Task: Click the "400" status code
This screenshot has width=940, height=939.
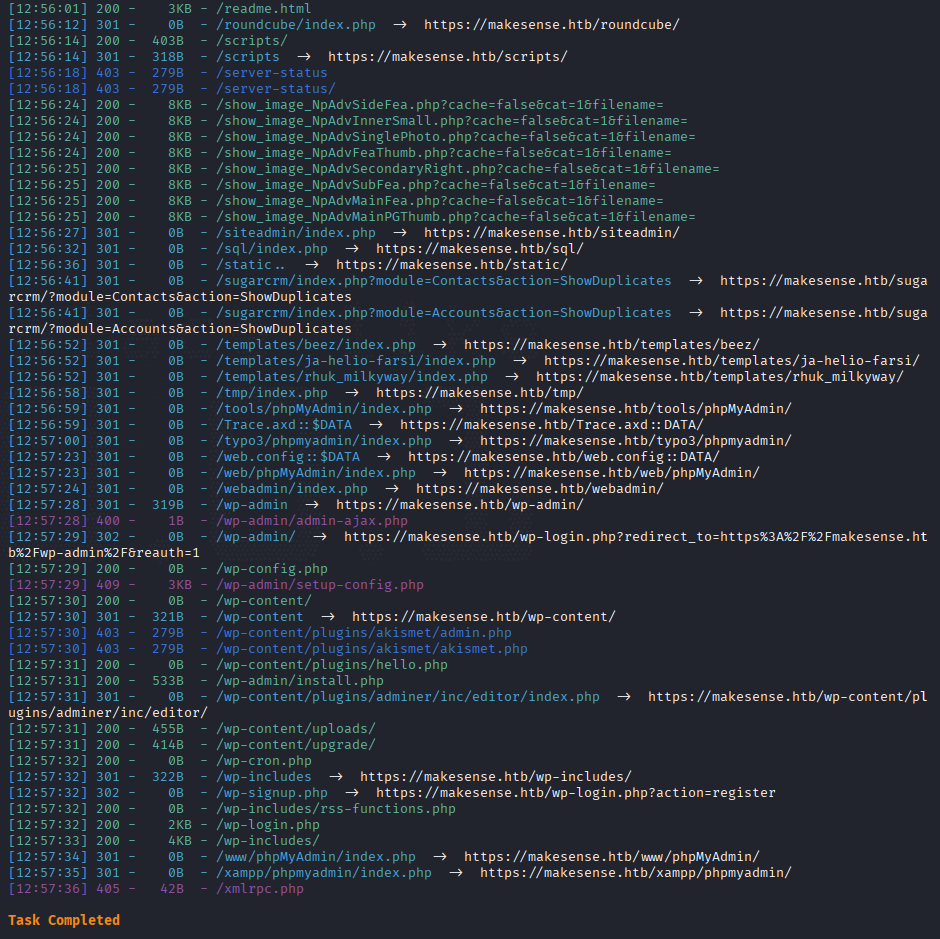Action: coord(108,521)
